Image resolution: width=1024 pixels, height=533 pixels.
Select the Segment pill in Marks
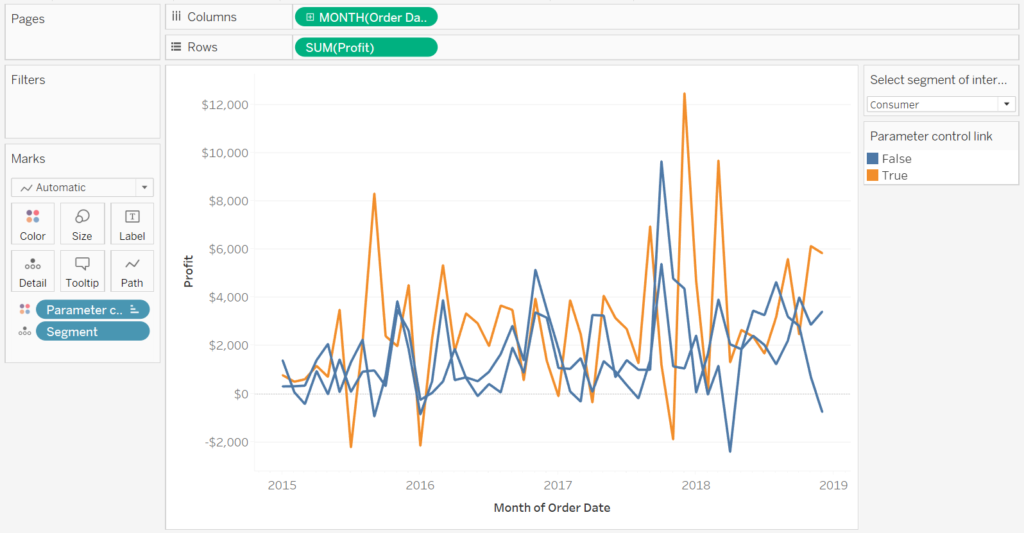[x=93, y=332]
